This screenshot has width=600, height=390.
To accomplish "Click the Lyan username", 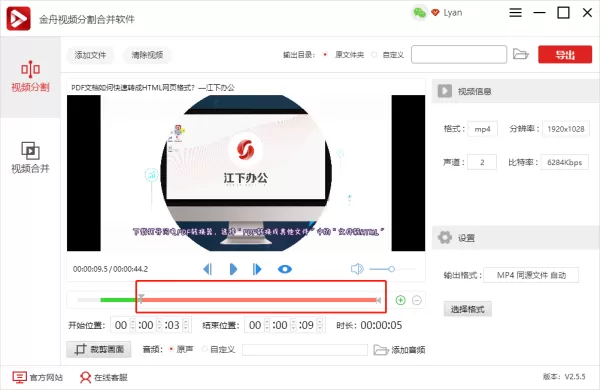I will [x=453, y=13].
